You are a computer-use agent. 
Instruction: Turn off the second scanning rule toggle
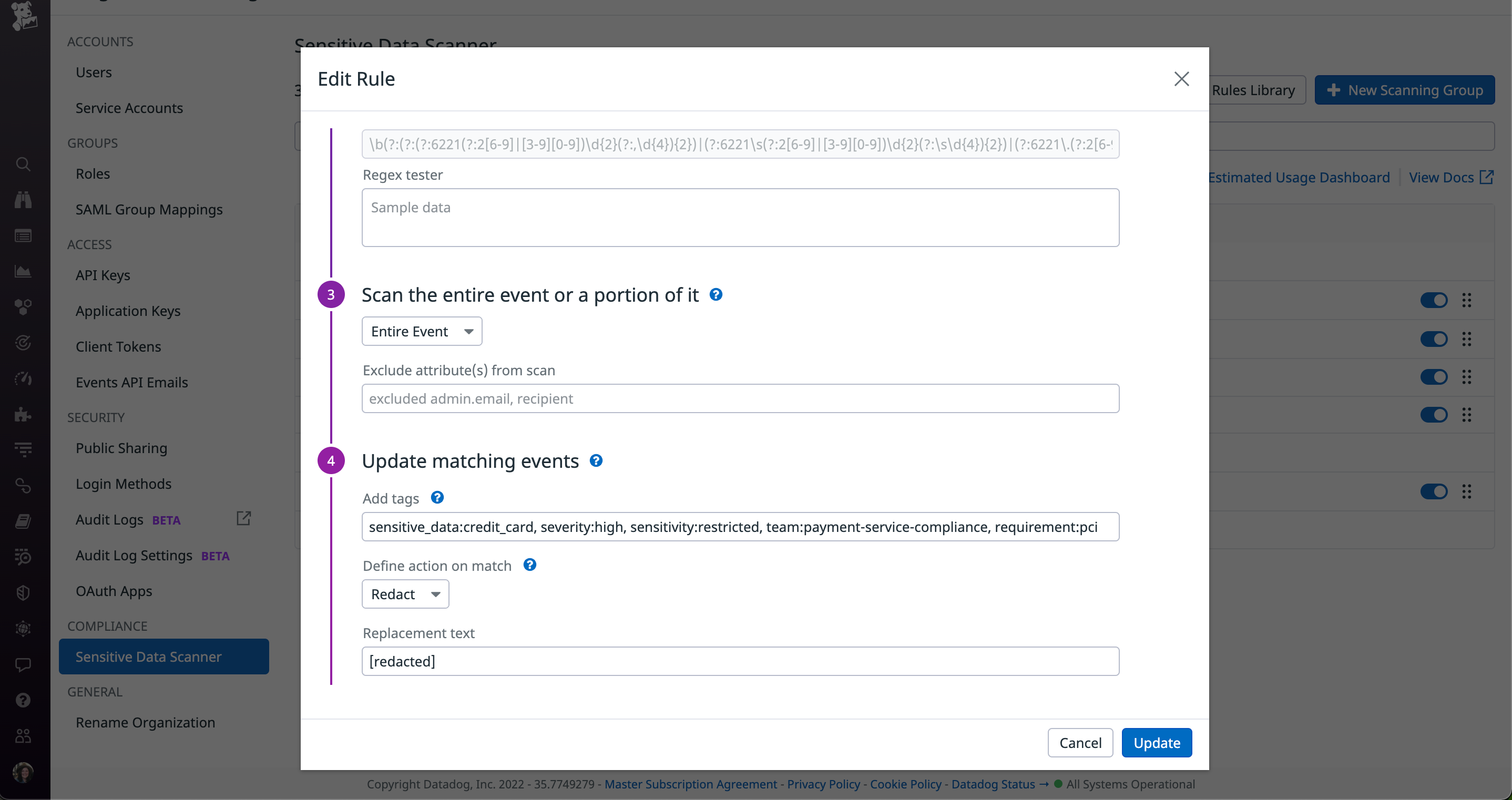(x=1434, y=339)
